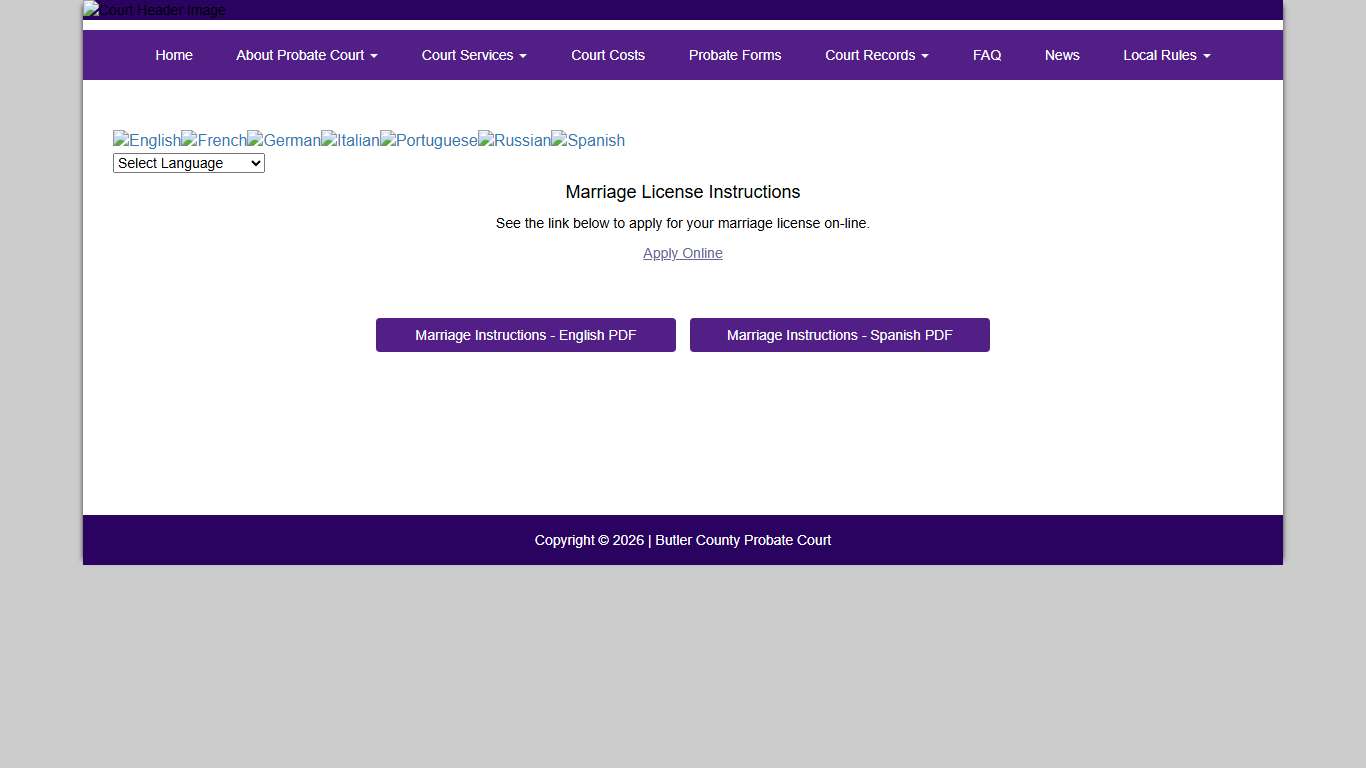
Task: Click the Apply Online link
Action: (x=683, y=253)
